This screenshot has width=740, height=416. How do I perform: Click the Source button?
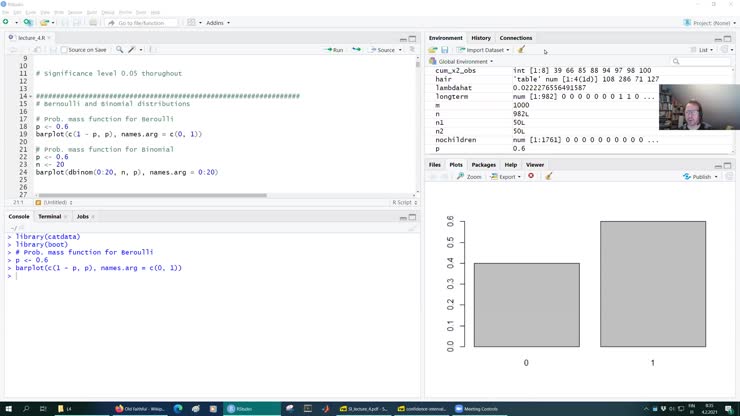[x=383, y=50]
